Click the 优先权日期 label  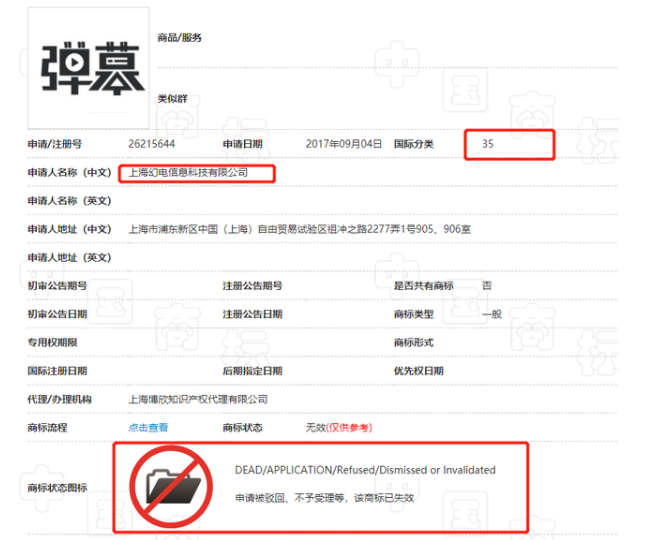tap(419, 371)
